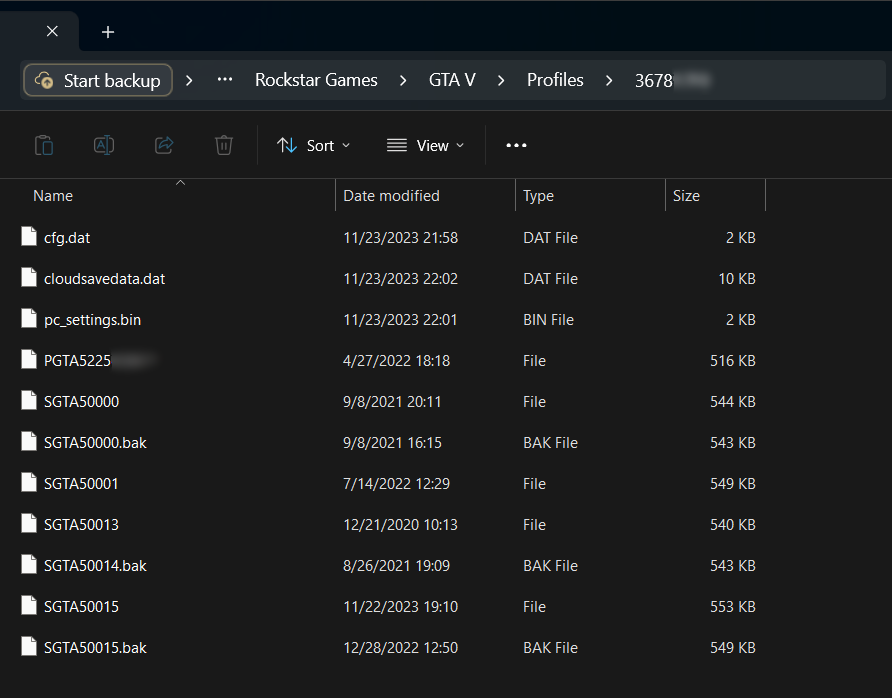Sort files by Date modified column
Viewport: 892px width, 698px height.
[x=391, y=196]
